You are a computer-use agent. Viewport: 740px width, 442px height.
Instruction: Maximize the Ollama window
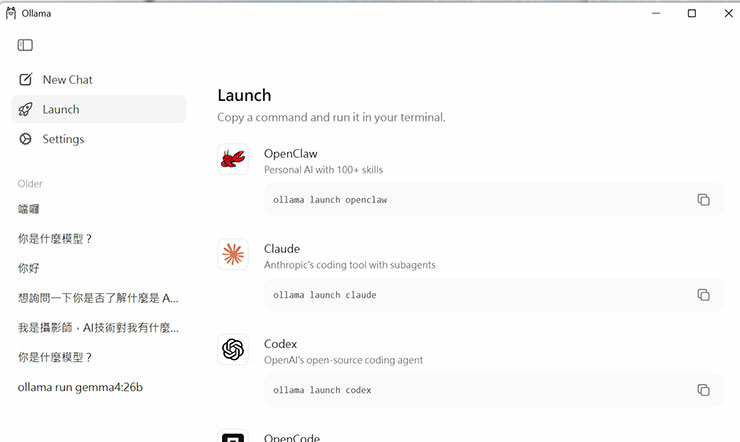[692, 13]
